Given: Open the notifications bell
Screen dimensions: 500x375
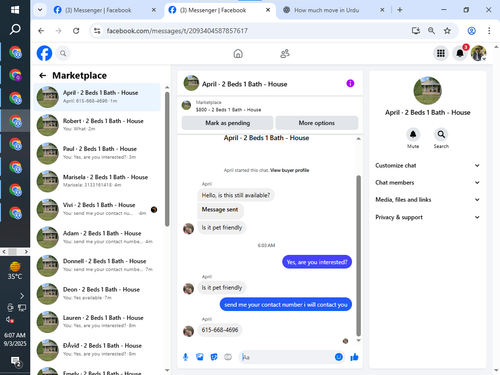Looking at the screenshot, I should (460, 53).
